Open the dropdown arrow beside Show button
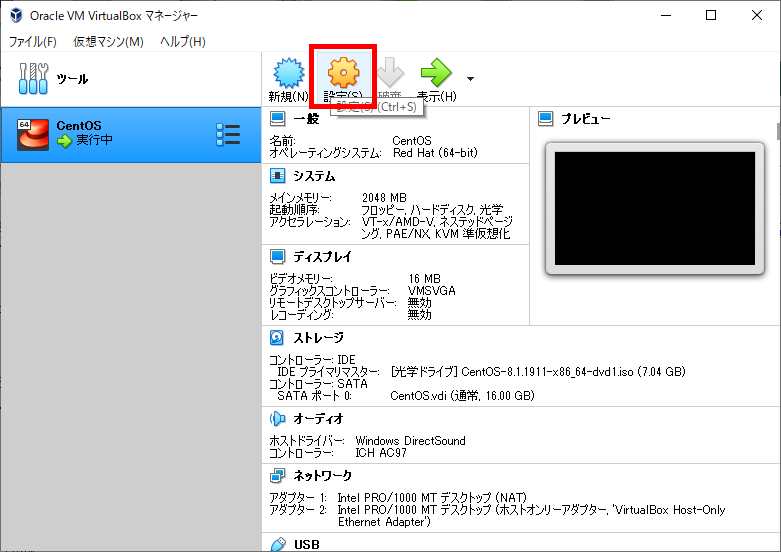 (x=470, y=79)
